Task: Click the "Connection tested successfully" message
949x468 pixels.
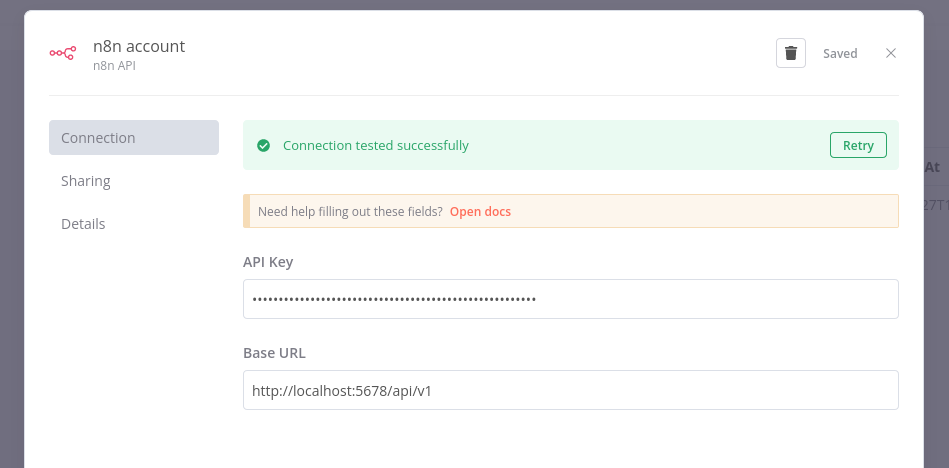Action: (x=376, y=145)
